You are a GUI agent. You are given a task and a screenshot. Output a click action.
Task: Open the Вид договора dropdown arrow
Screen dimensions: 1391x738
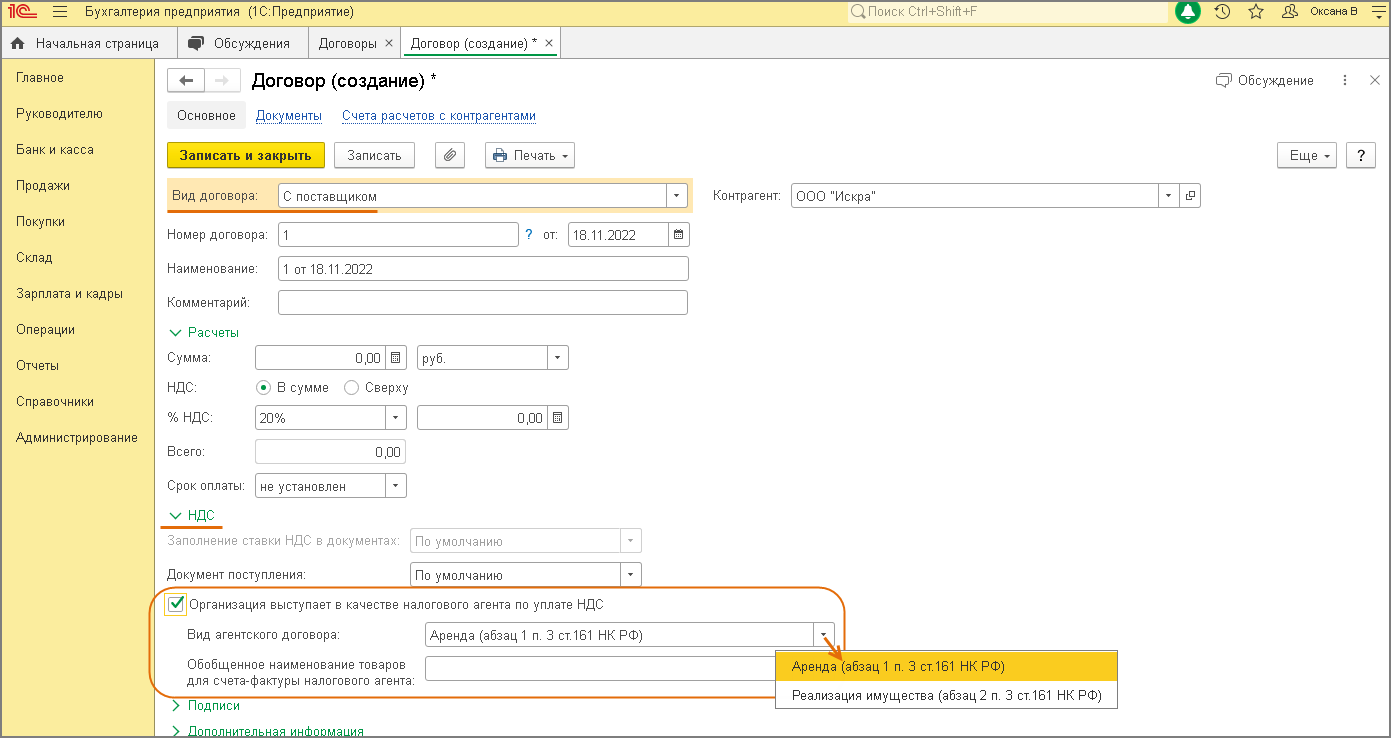click(x=678, y=196)
